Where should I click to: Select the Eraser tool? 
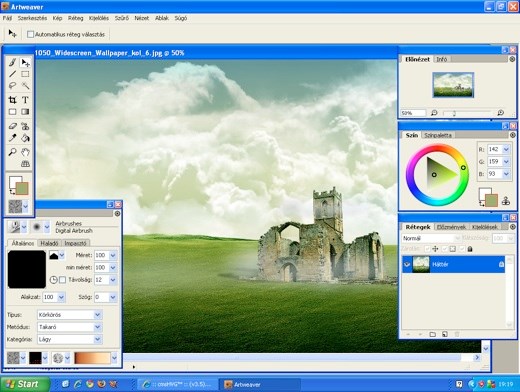[13, 126]
